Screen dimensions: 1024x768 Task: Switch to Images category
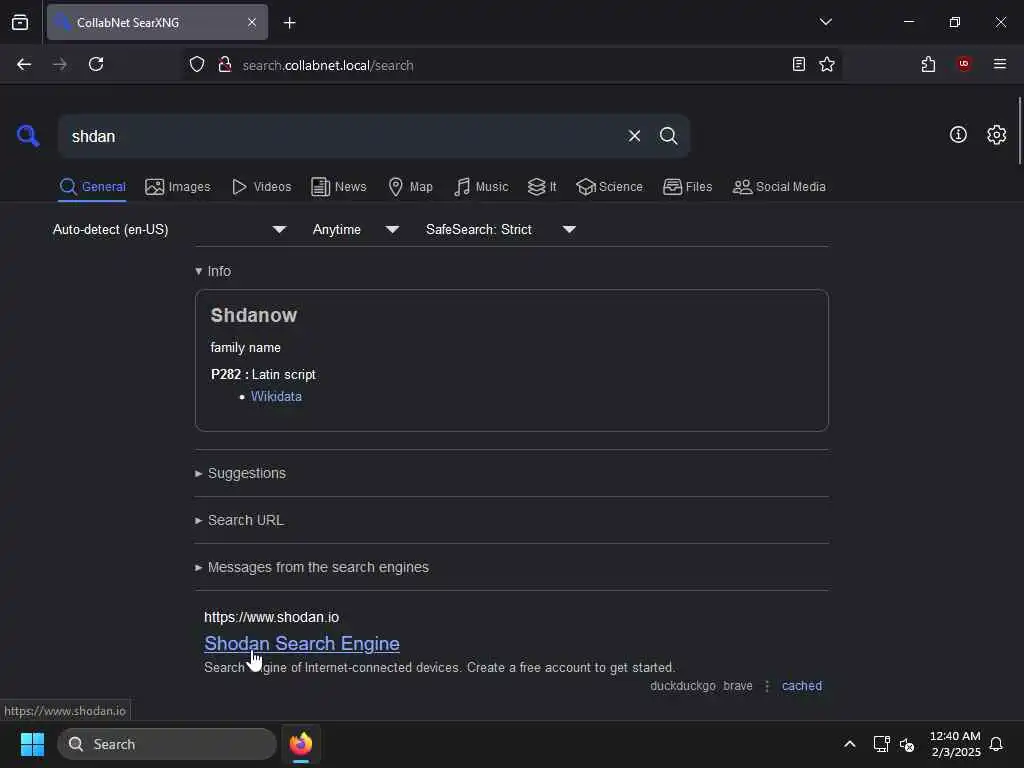(x=178, y=187)
